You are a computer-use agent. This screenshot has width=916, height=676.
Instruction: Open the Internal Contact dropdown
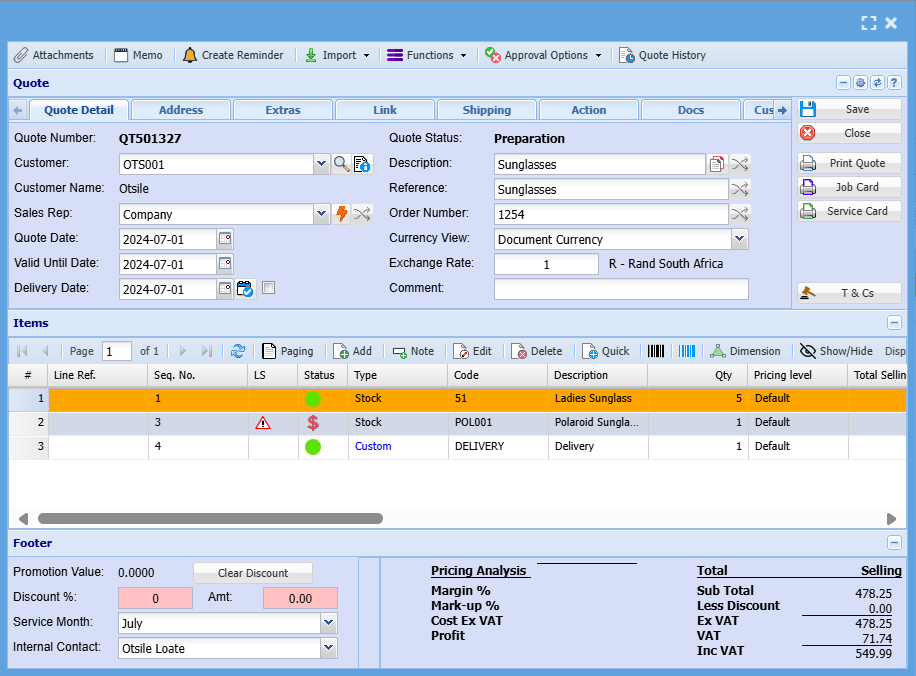[x=328, y=648]
